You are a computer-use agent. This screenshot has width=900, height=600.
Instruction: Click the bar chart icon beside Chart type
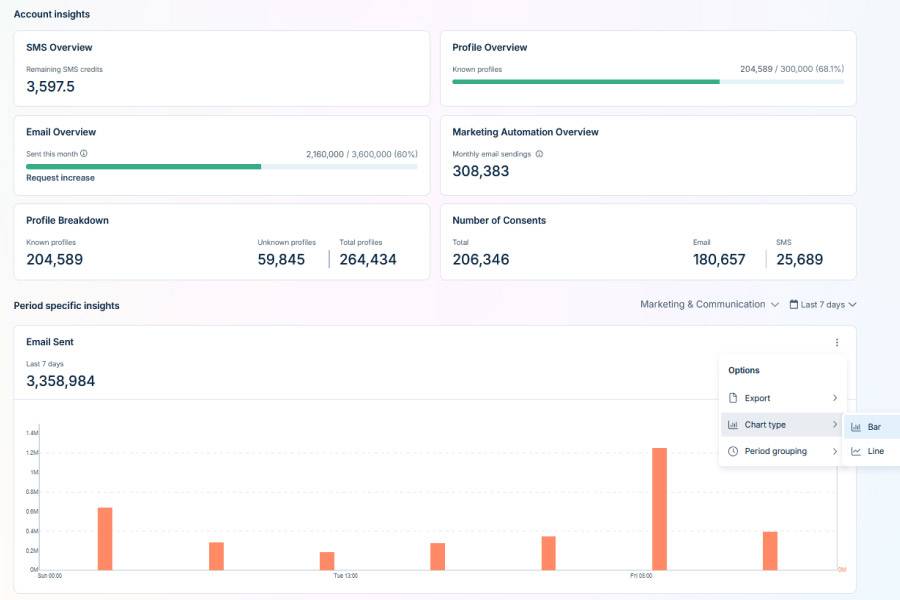click(x=733, y=425)
